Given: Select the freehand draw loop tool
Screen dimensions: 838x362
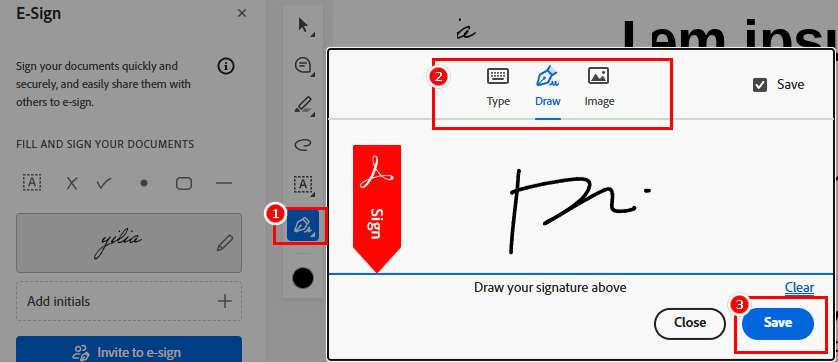Looking at the screenshot, I should click(x=303, y=145).
